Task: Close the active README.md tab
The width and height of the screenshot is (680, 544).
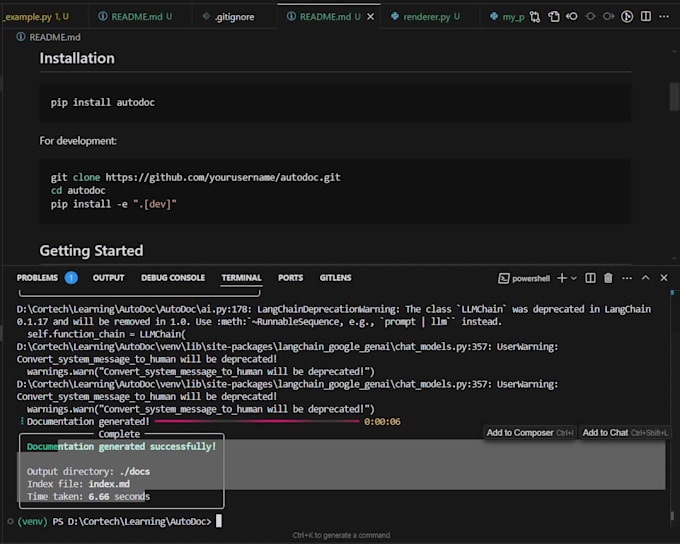Action: coord(370,16)
